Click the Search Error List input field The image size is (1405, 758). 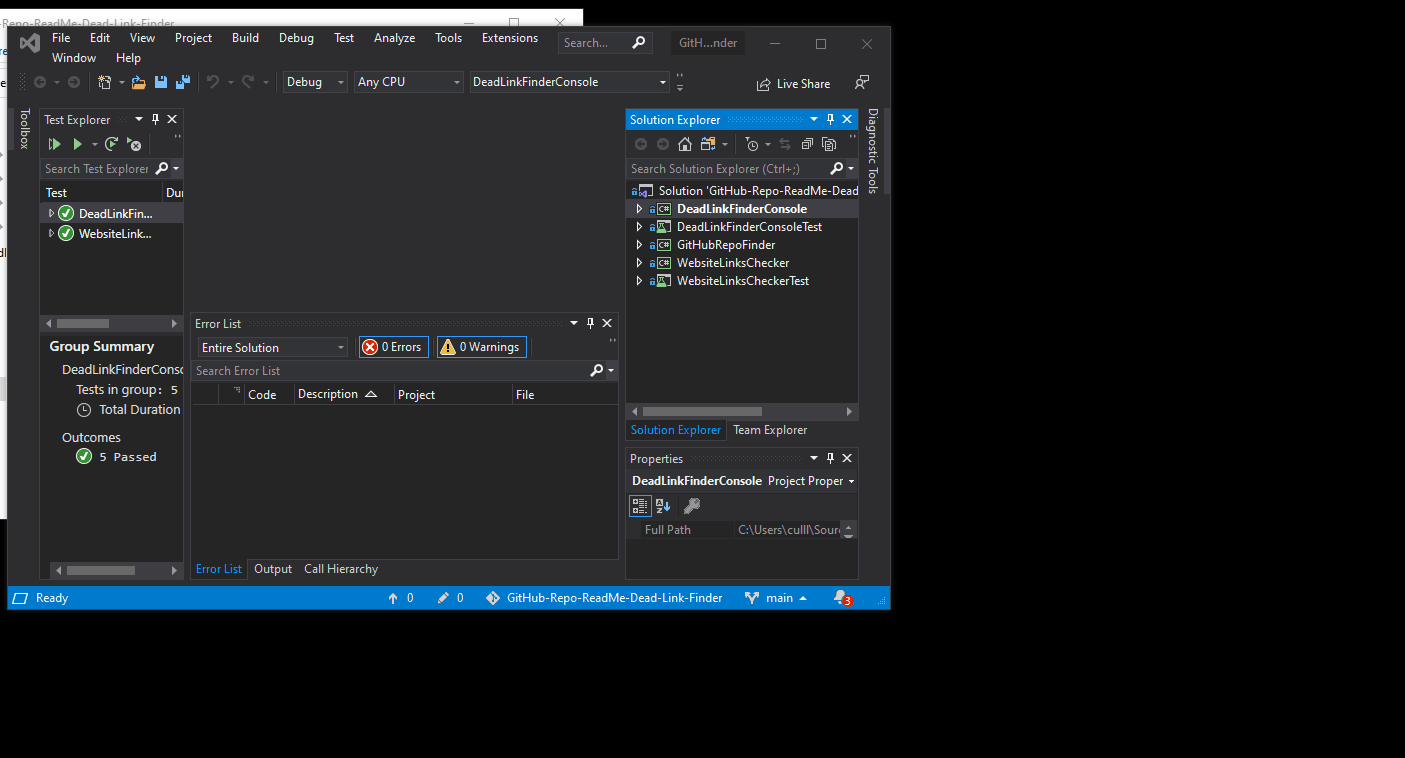pos(390,370)
